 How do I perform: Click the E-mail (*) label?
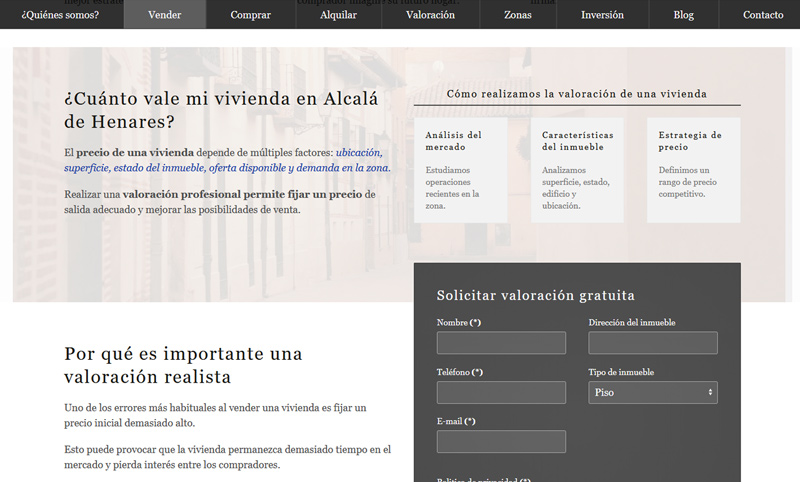click(456, 421)
